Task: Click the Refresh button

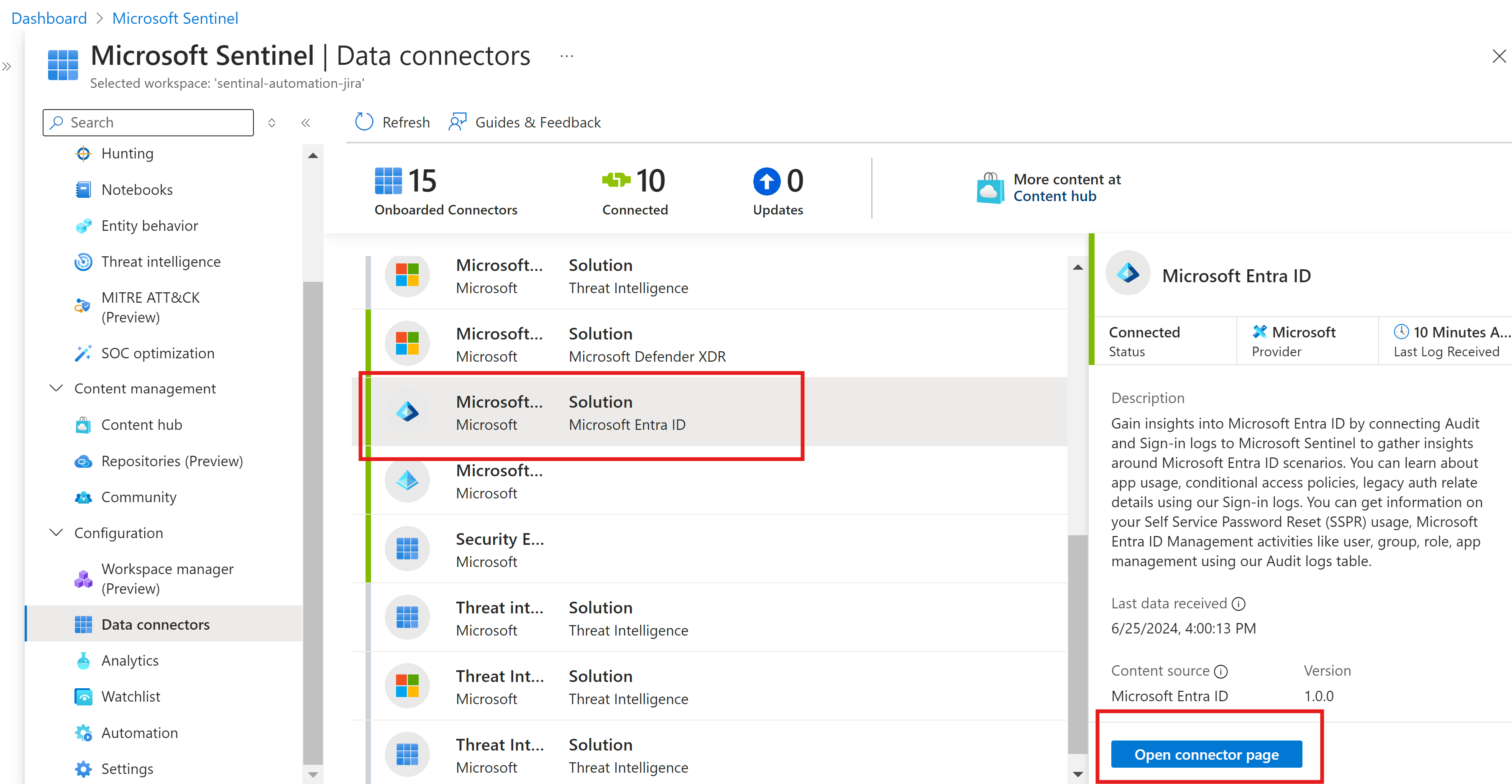Action: point(392,122)
